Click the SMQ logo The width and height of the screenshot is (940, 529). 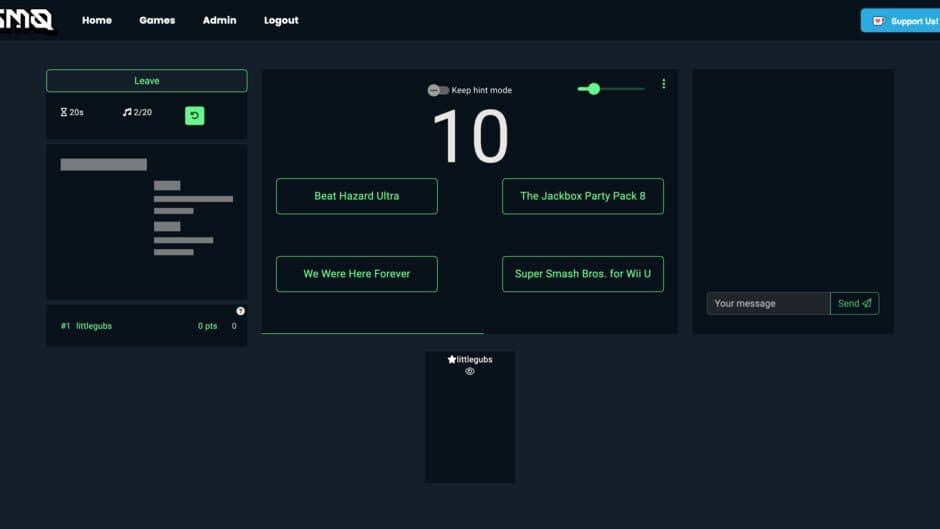[26, 19]
